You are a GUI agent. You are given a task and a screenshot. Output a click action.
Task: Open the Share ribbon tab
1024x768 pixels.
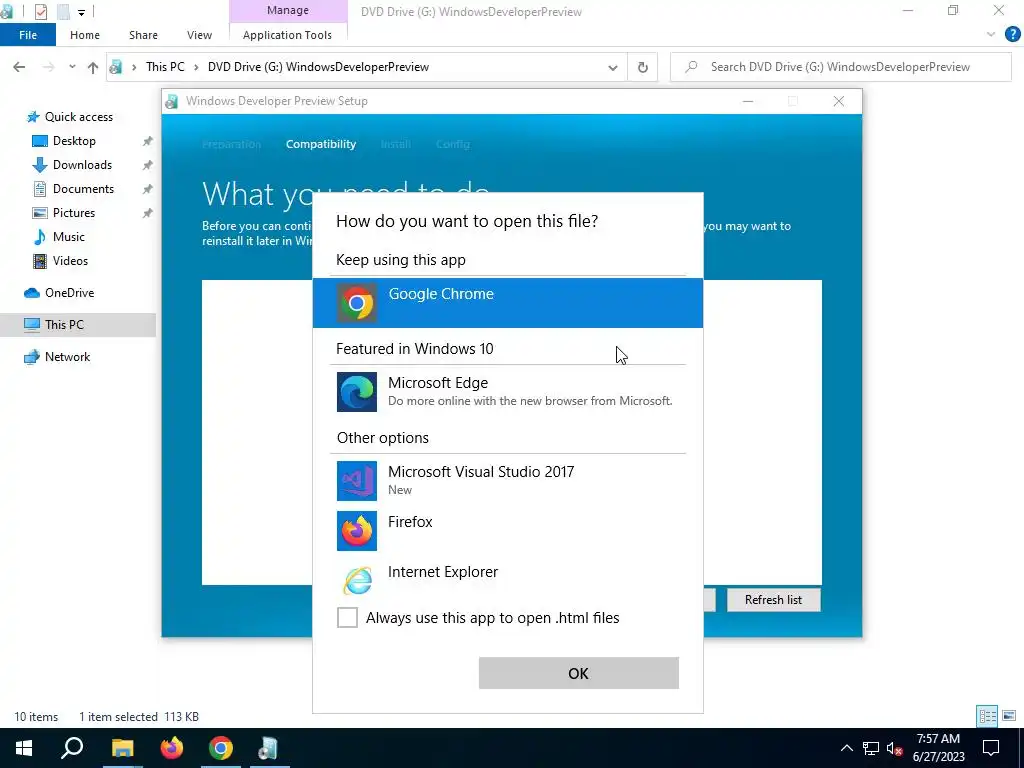tap(143, 35)
